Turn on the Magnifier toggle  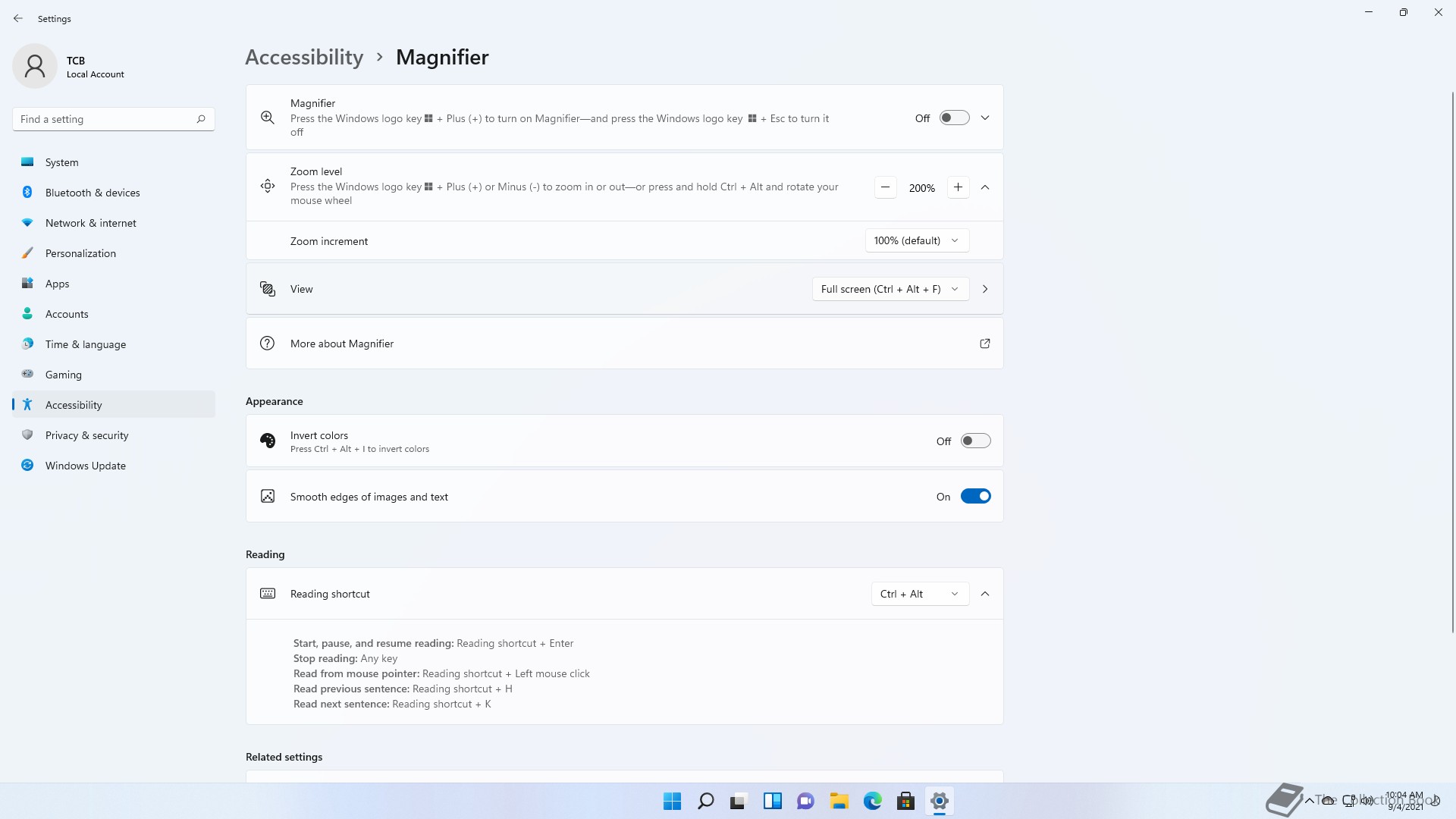click(x=954, y=118)
